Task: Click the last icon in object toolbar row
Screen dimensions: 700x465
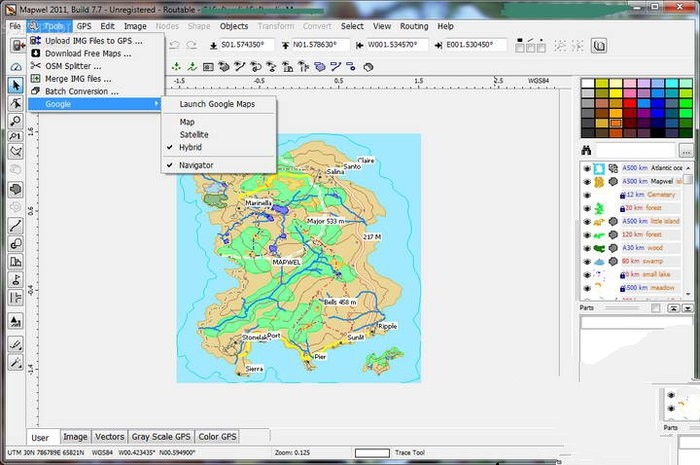Action: coord(368,67)
